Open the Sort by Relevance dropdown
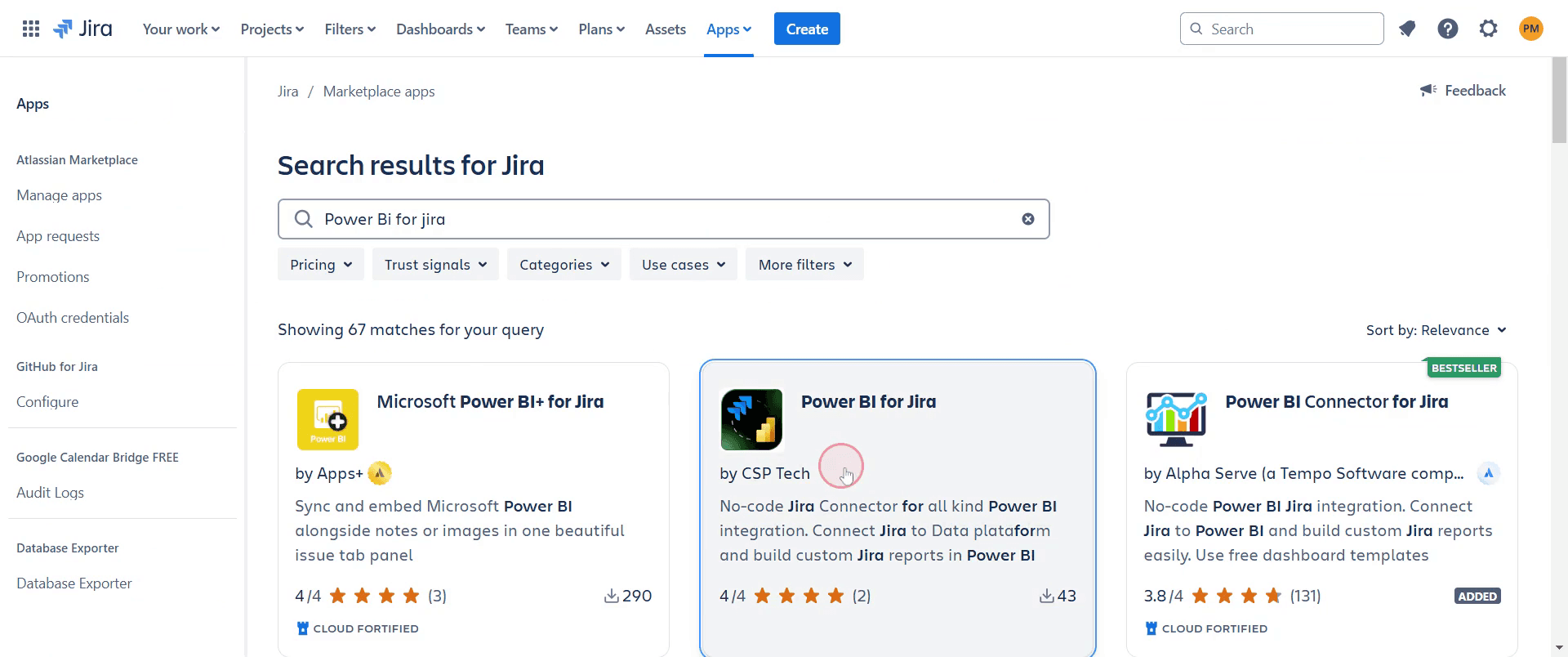Viewport: 1568px width, 657px height. [1436, 330]
